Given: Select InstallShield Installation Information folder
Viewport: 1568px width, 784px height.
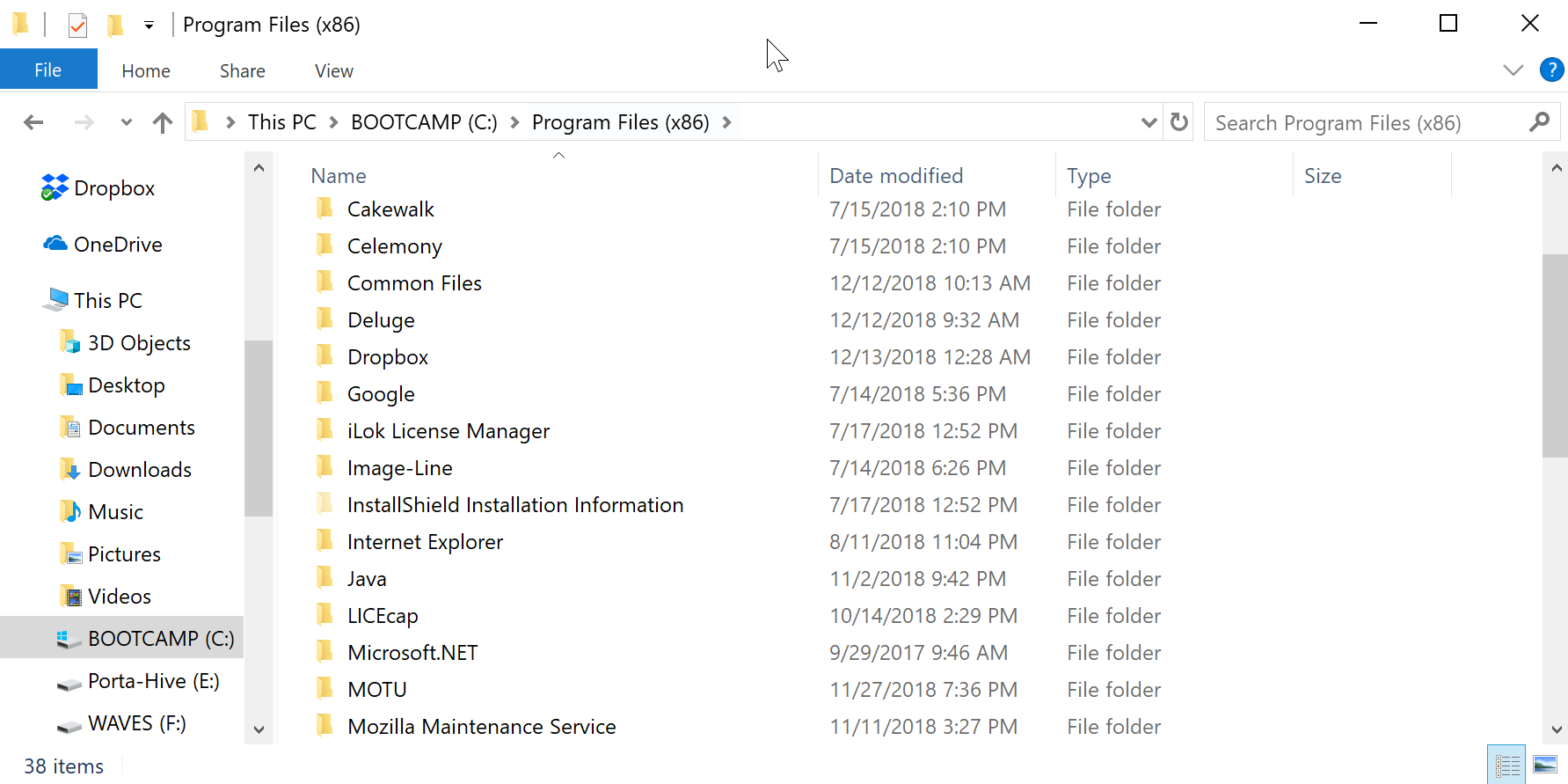Looking at the screenshot, I should coord(515,505).
